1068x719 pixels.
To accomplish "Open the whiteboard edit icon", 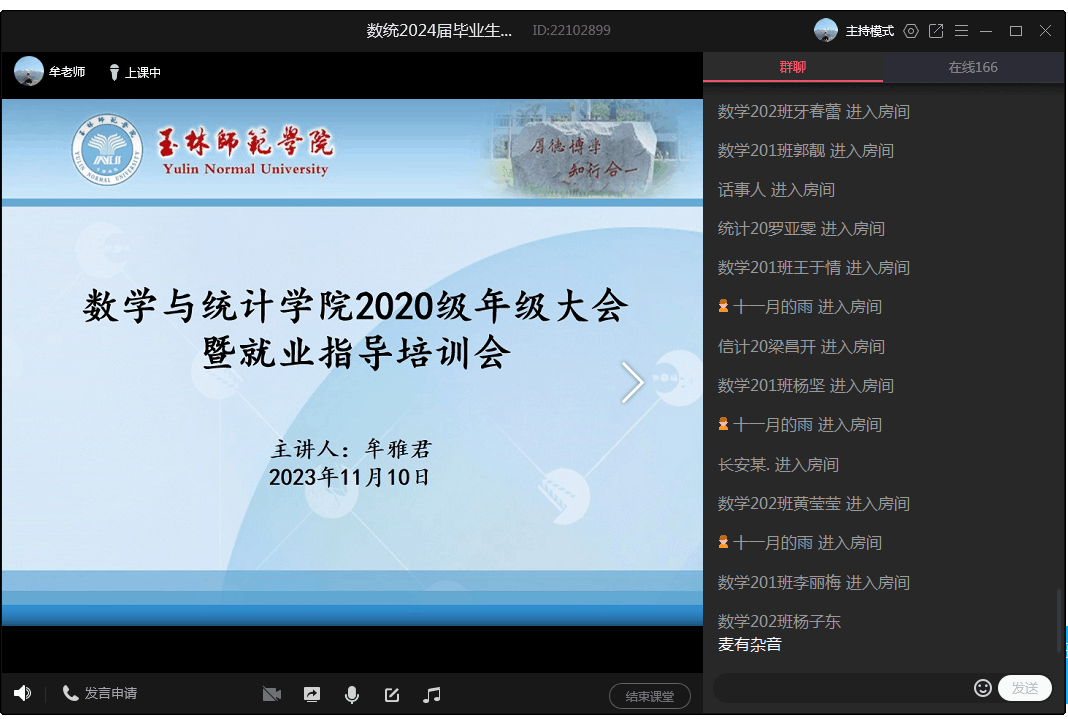I will (392, 694).
